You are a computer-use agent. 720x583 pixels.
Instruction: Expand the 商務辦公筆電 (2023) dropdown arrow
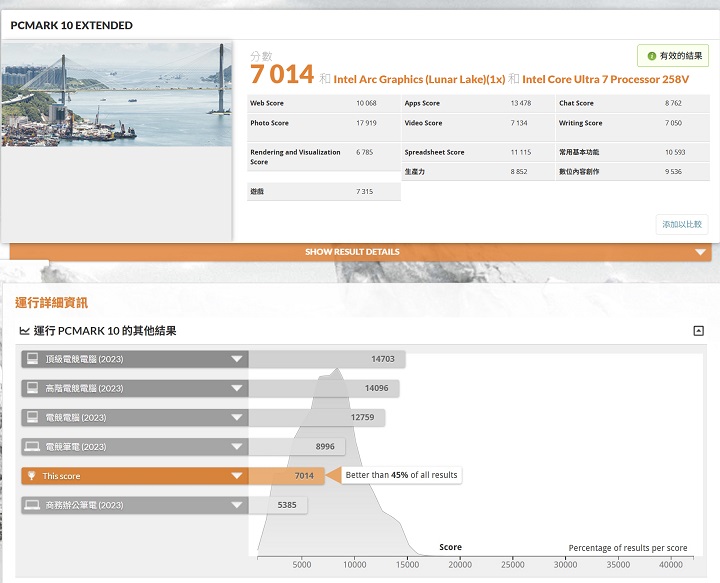(x=237, y=505)
